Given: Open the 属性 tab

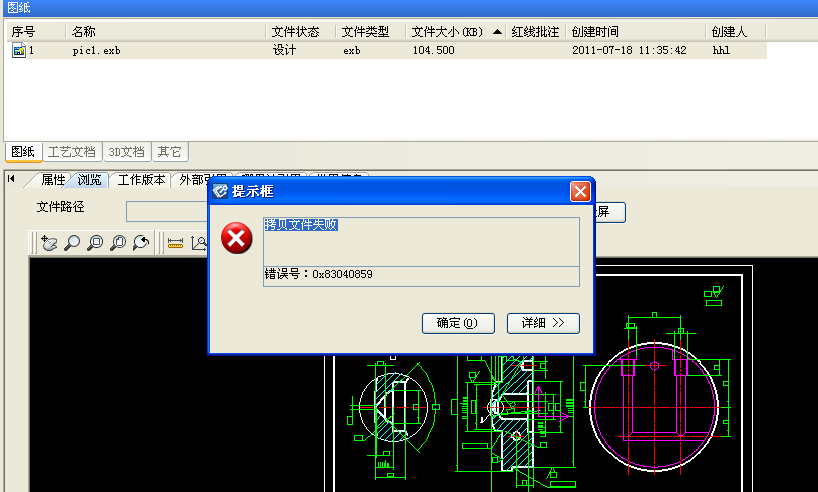Looking at the screenshot, I should click(x=53, y=180).
